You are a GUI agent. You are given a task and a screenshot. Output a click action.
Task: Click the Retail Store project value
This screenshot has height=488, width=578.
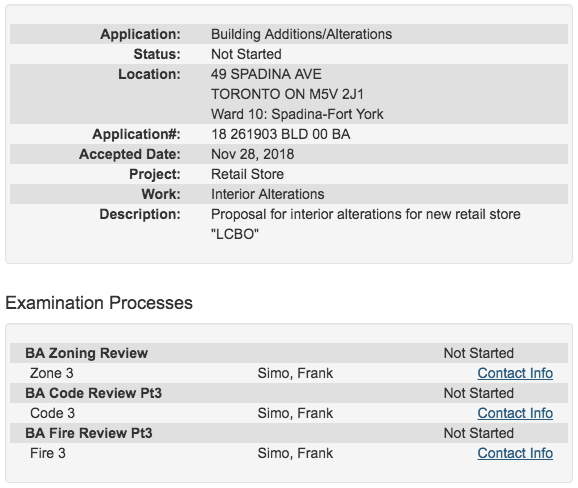[x=247, y=174]
